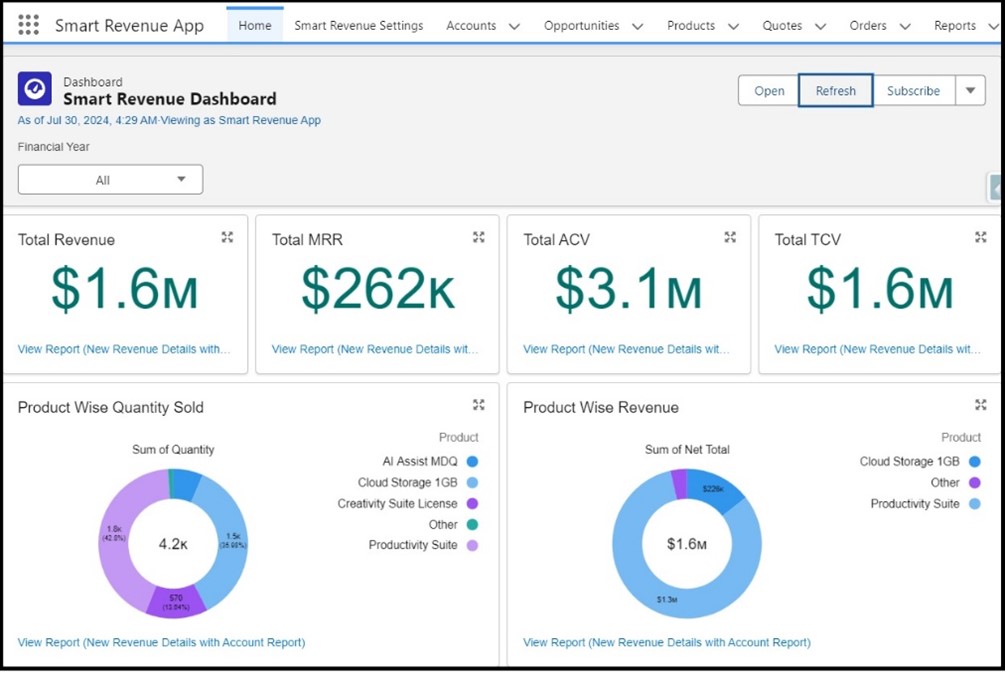
Task: Click the $3.1M Total ACV value
Action: click(x=628, y=290)
